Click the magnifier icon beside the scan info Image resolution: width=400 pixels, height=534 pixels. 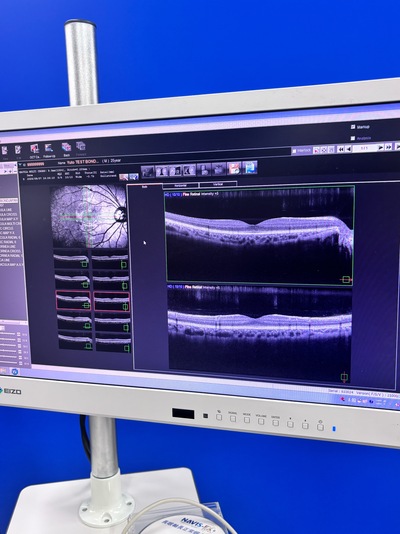click(x=124, y=177)
